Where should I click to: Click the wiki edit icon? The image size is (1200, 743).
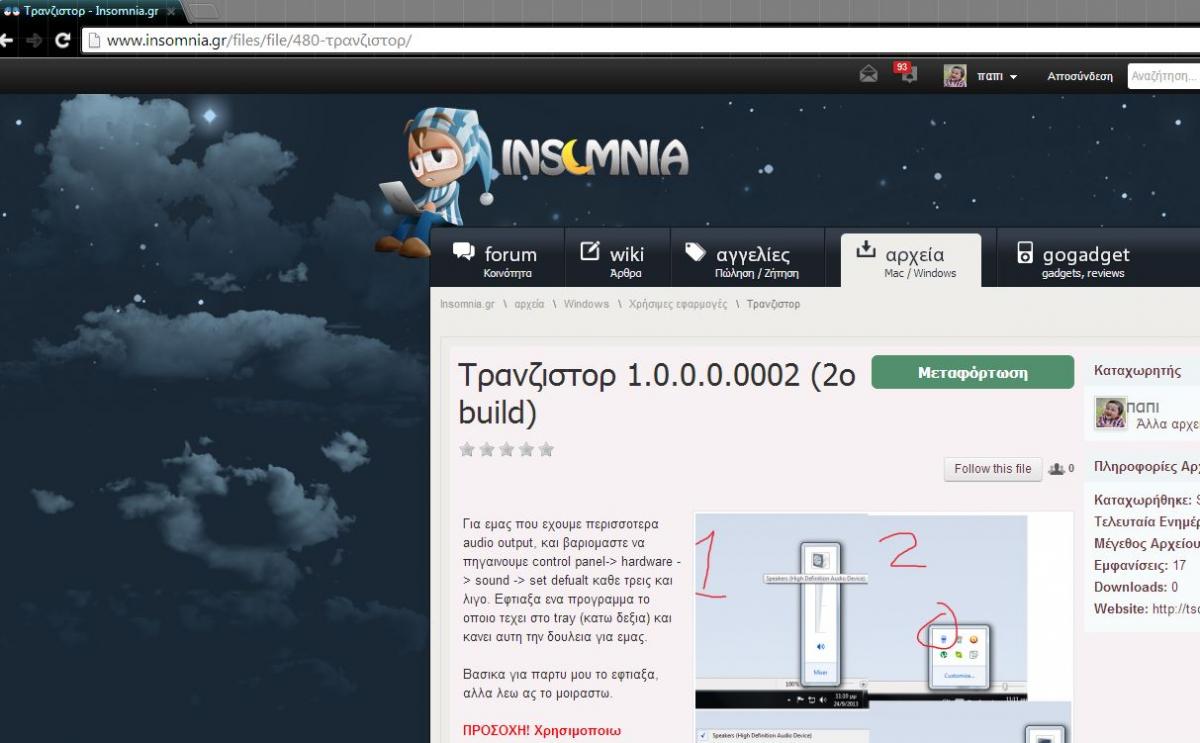[590, 251]
